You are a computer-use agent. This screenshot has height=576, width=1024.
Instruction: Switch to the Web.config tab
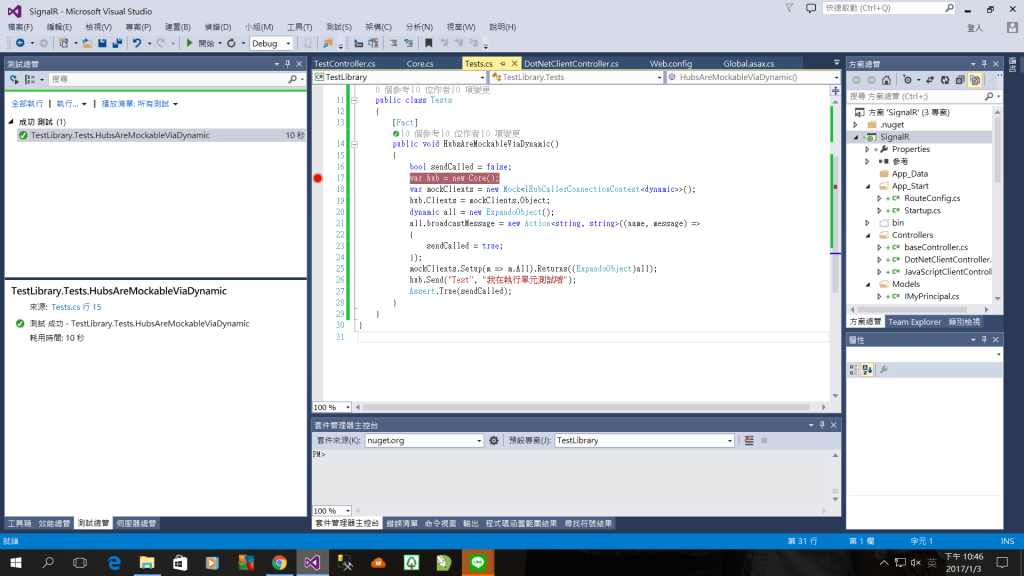(x=670, y=63)
